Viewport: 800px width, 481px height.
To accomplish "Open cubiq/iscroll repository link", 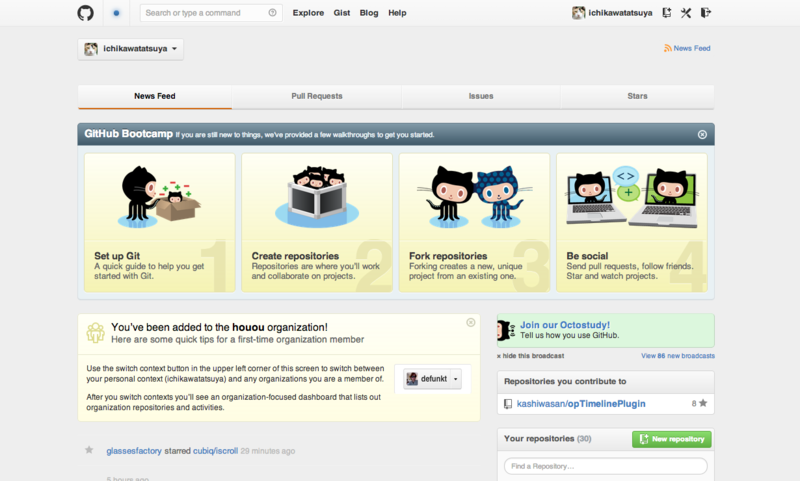I will coord(215,451).
